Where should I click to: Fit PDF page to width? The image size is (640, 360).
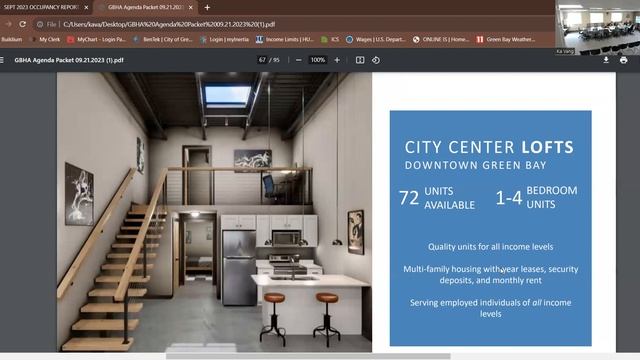(360, 60)
